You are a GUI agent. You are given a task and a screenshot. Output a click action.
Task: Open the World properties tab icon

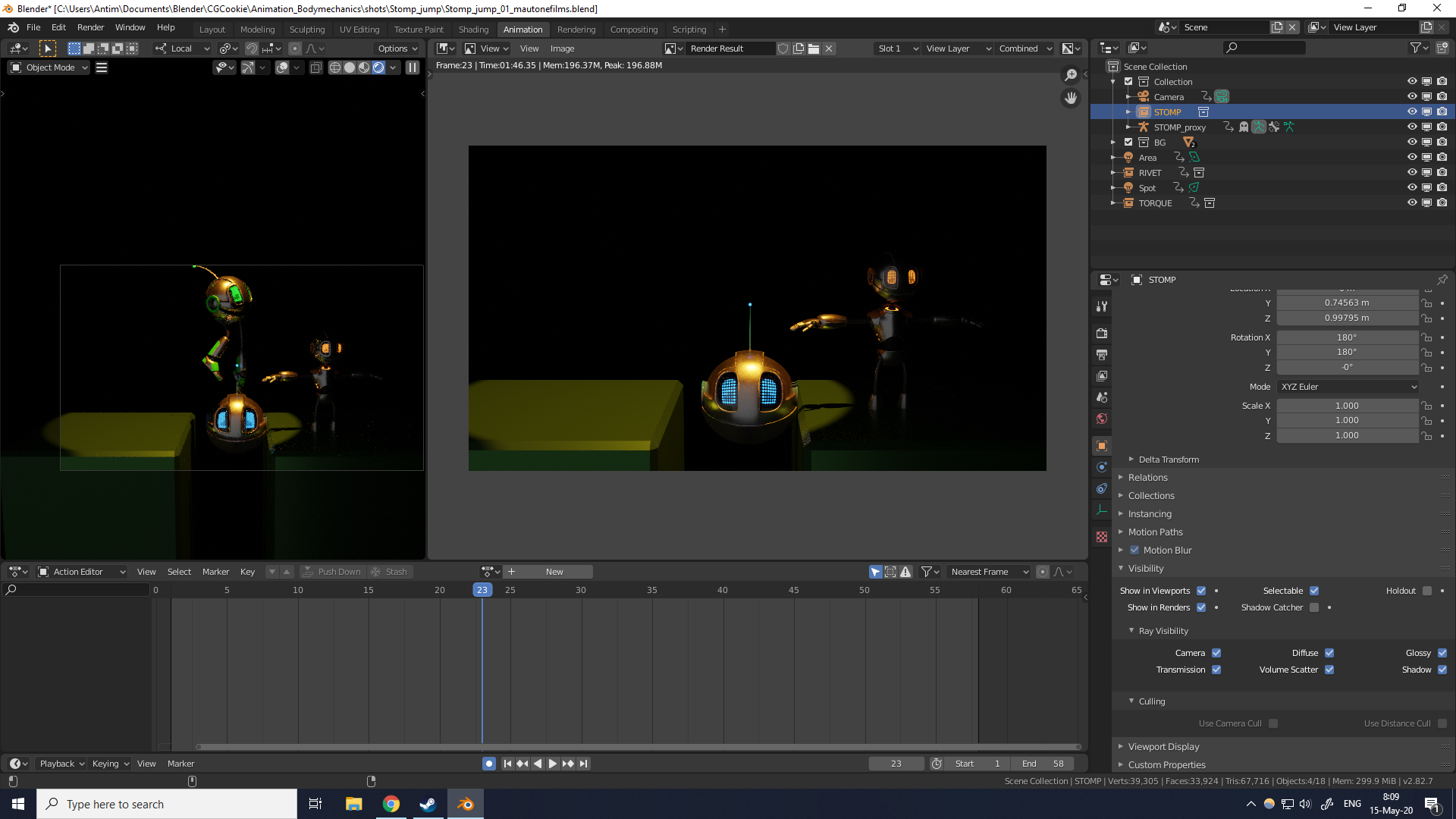pos(1102,419)
